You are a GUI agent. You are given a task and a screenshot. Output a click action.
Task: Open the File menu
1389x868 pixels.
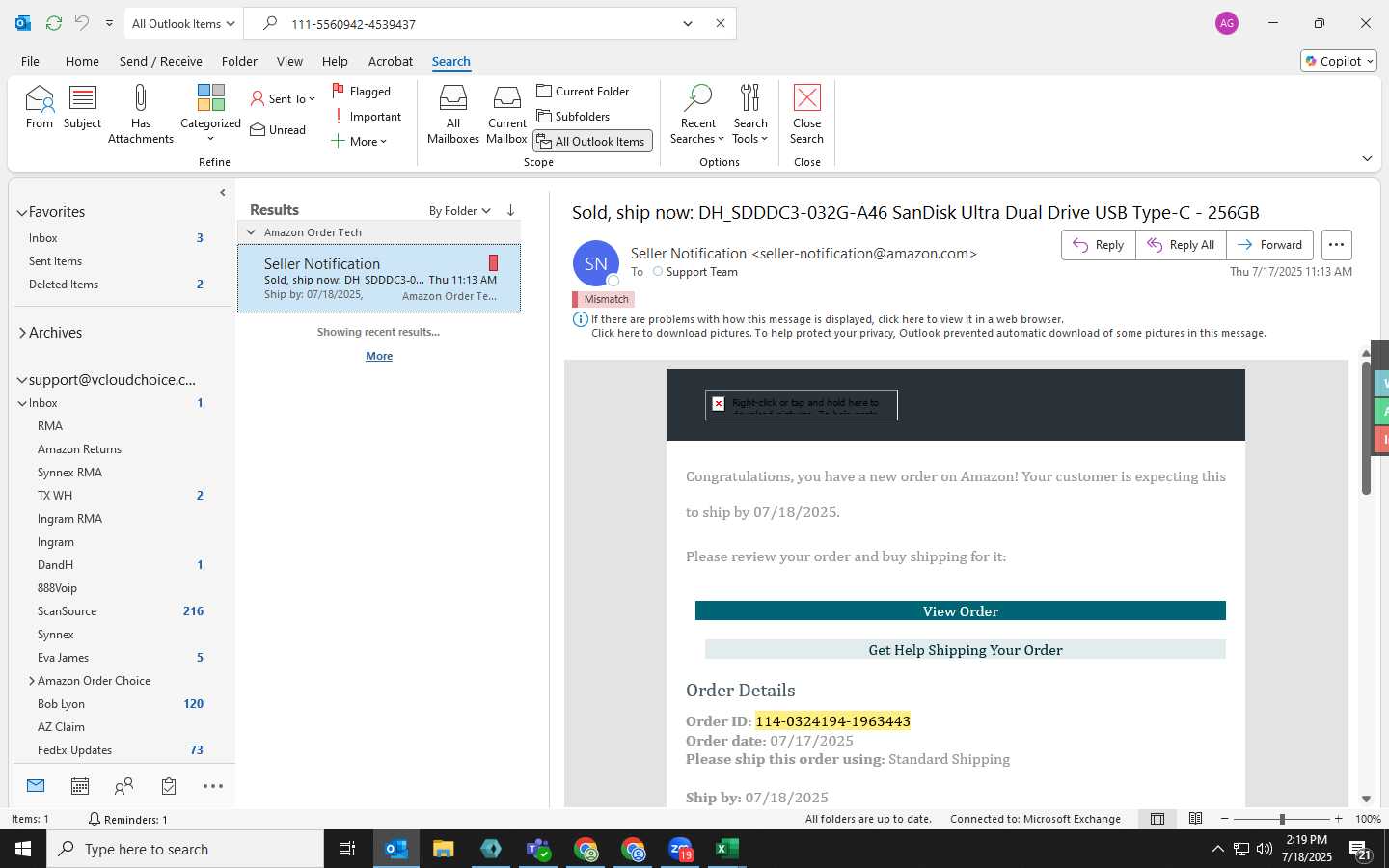(30, 61)
